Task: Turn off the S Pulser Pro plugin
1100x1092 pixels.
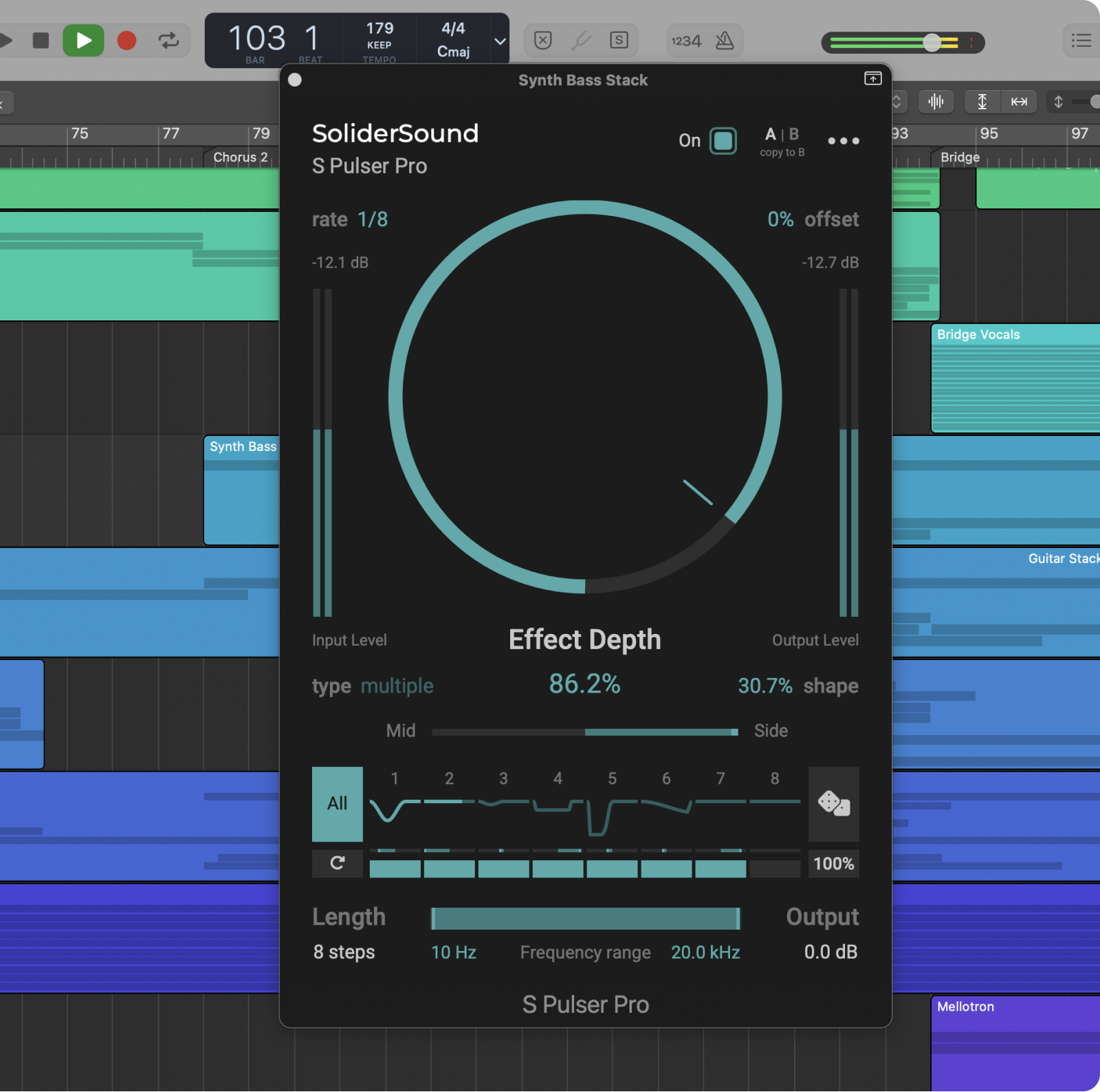Action: point(723,141)
